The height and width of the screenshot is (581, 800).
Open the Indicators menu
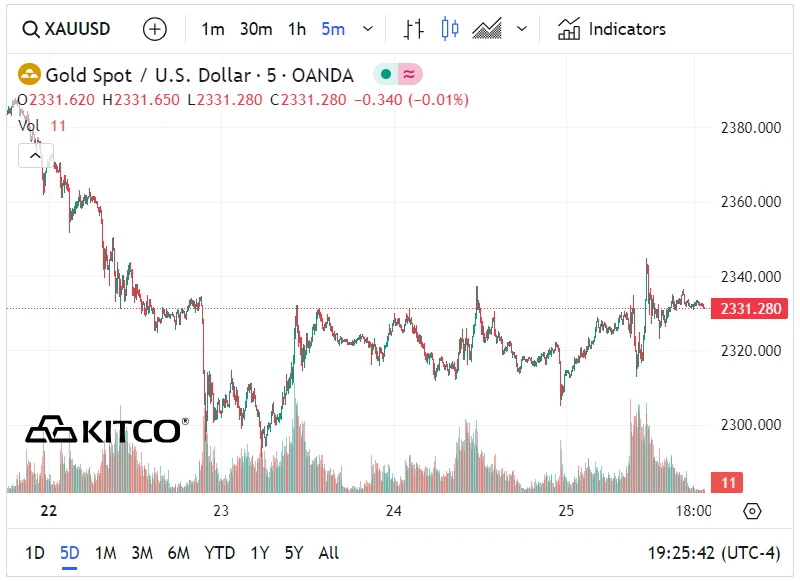612,29
